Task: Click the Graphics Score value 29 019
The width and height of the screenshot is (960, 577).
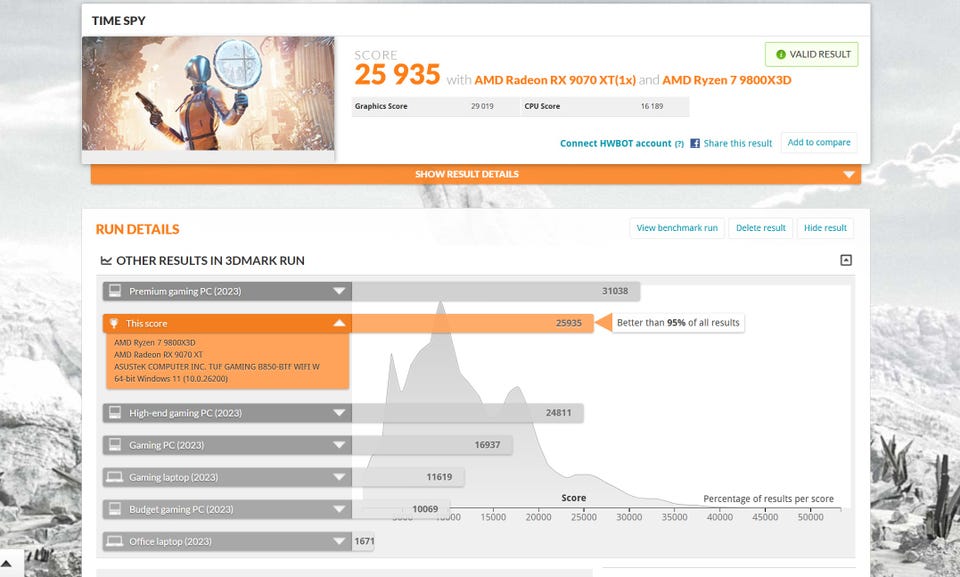Action: click(482, 106)
